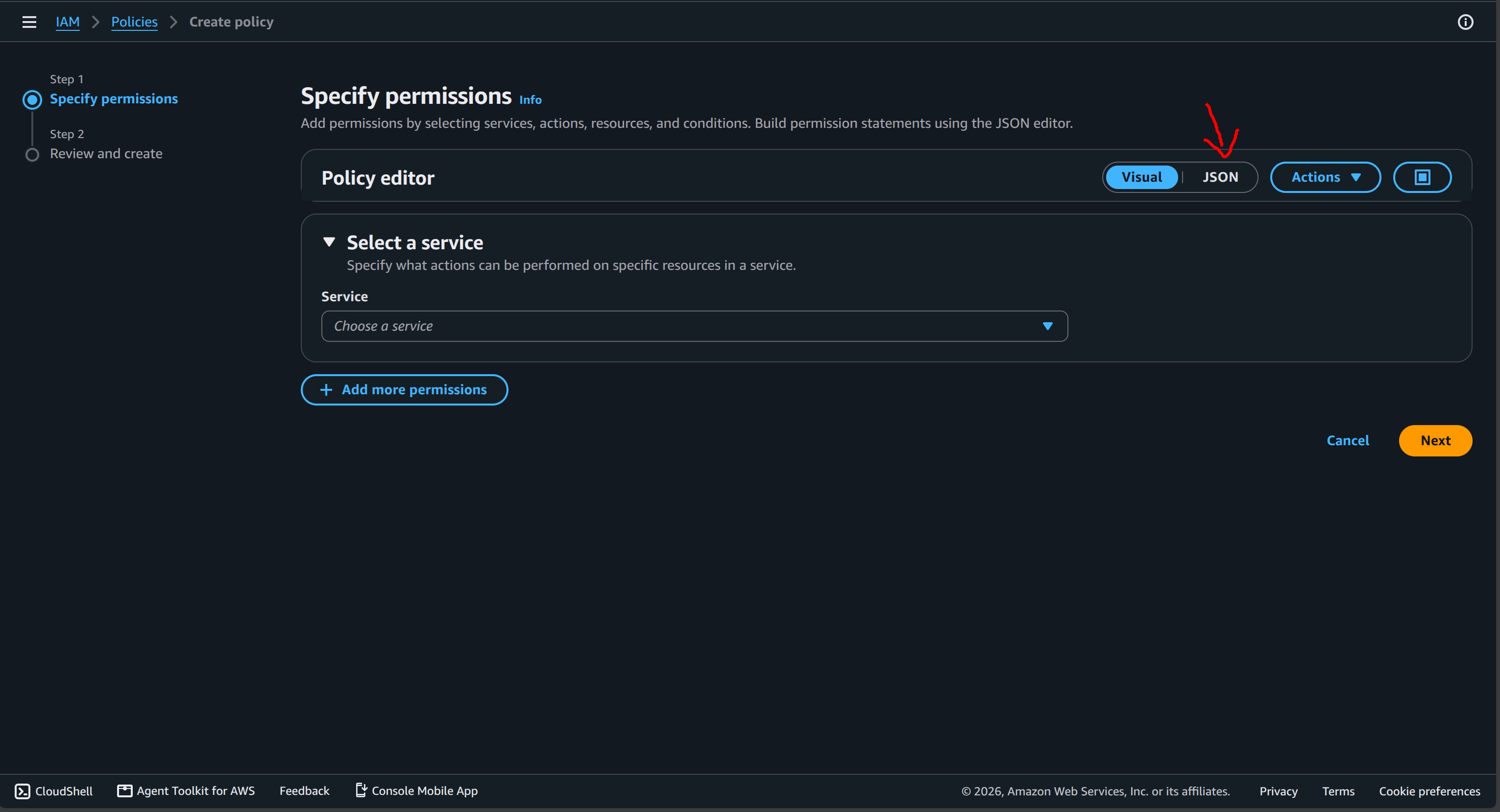Open Agent Toolkit for AWS
1500x812 pixels.
[x=186, y=790]
